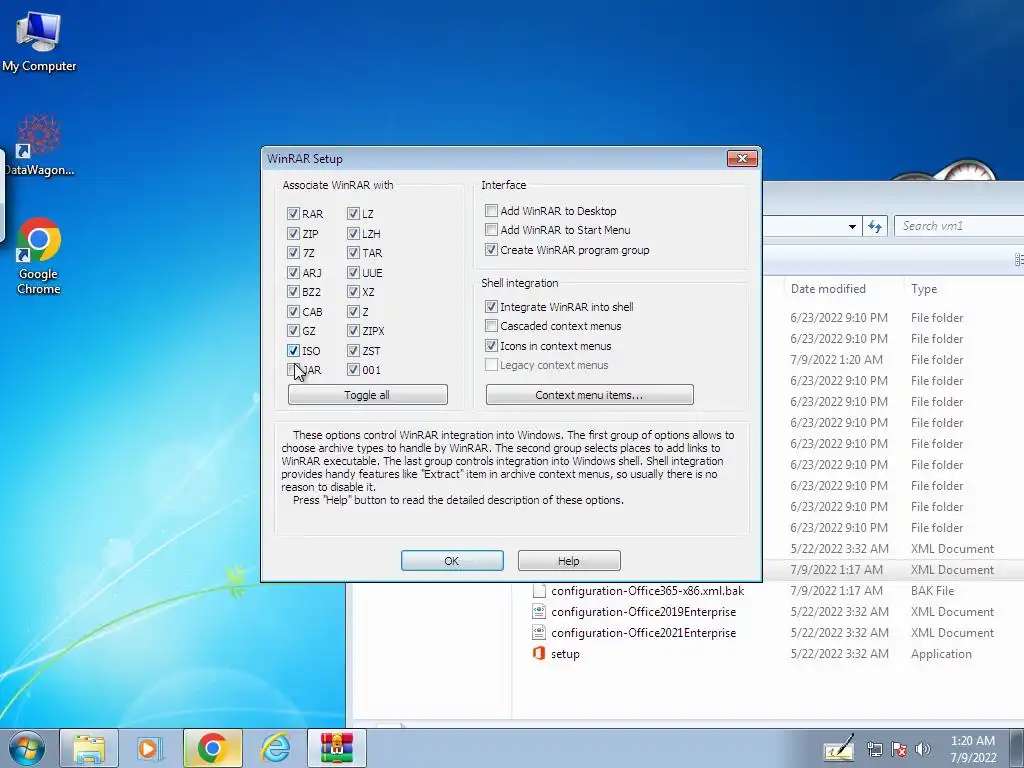Click the pen input panel tray icon

coord(839,748)
